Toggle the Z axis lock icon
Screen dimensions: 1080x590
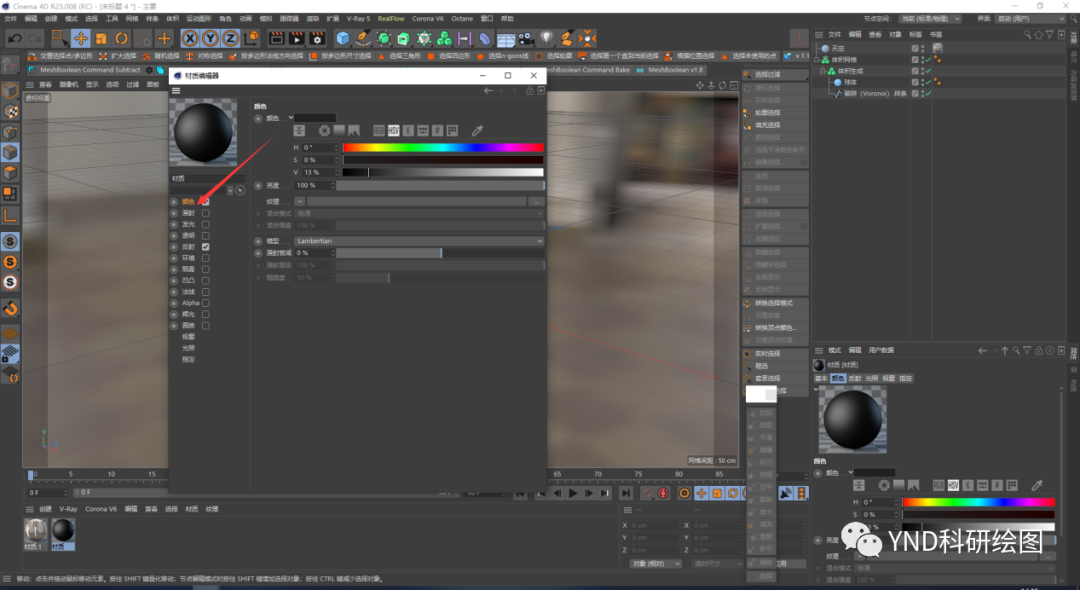click(x=231, y=39)
